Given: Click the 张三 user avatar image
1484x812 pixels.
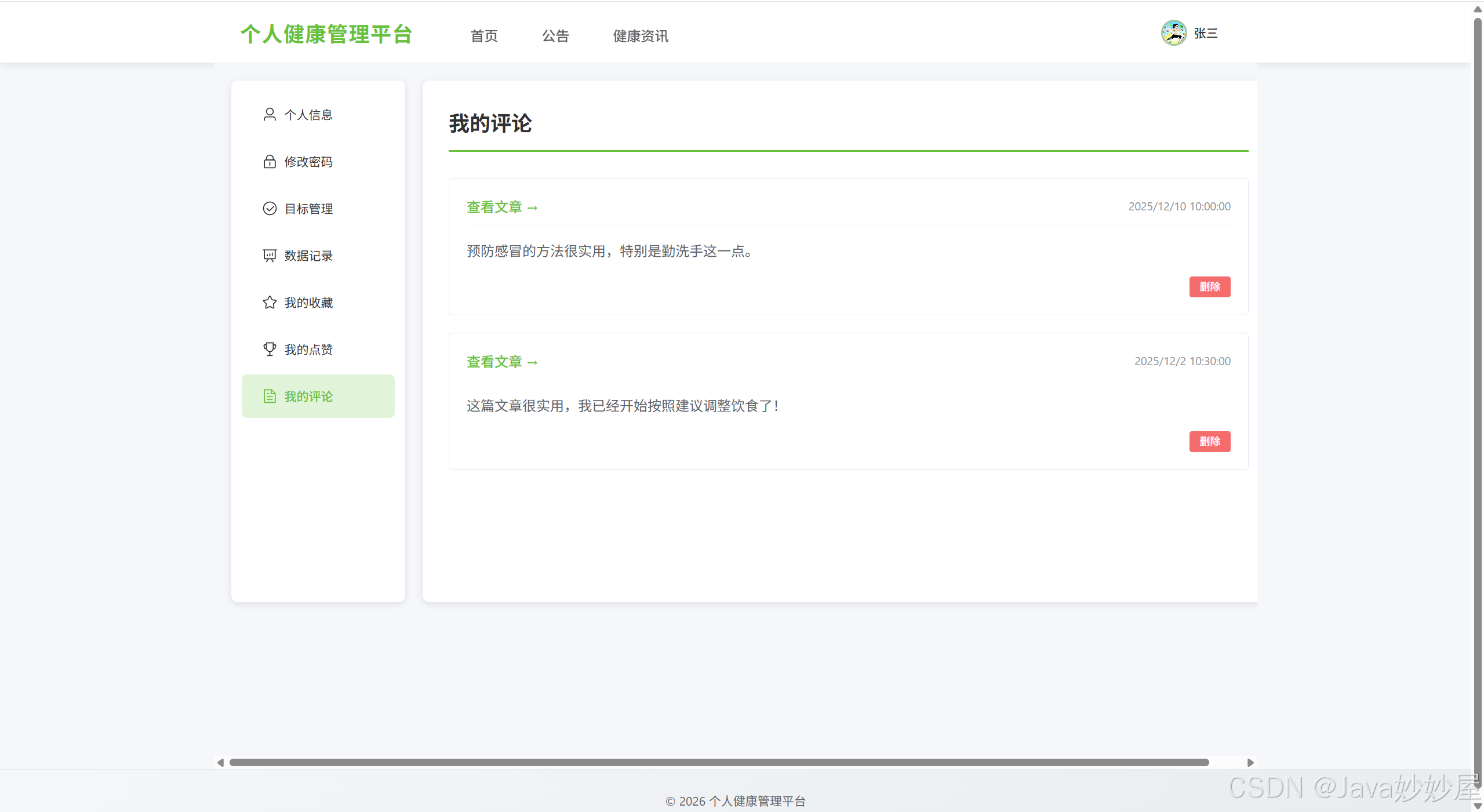Looking at the screenshot, I should tap(1173, 33).
